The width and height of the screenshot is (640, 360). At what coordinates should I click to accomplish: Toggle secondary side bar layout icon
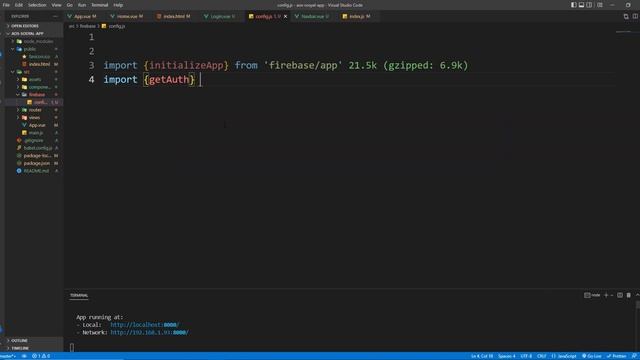pyautogui.click(x=589, y=5)
